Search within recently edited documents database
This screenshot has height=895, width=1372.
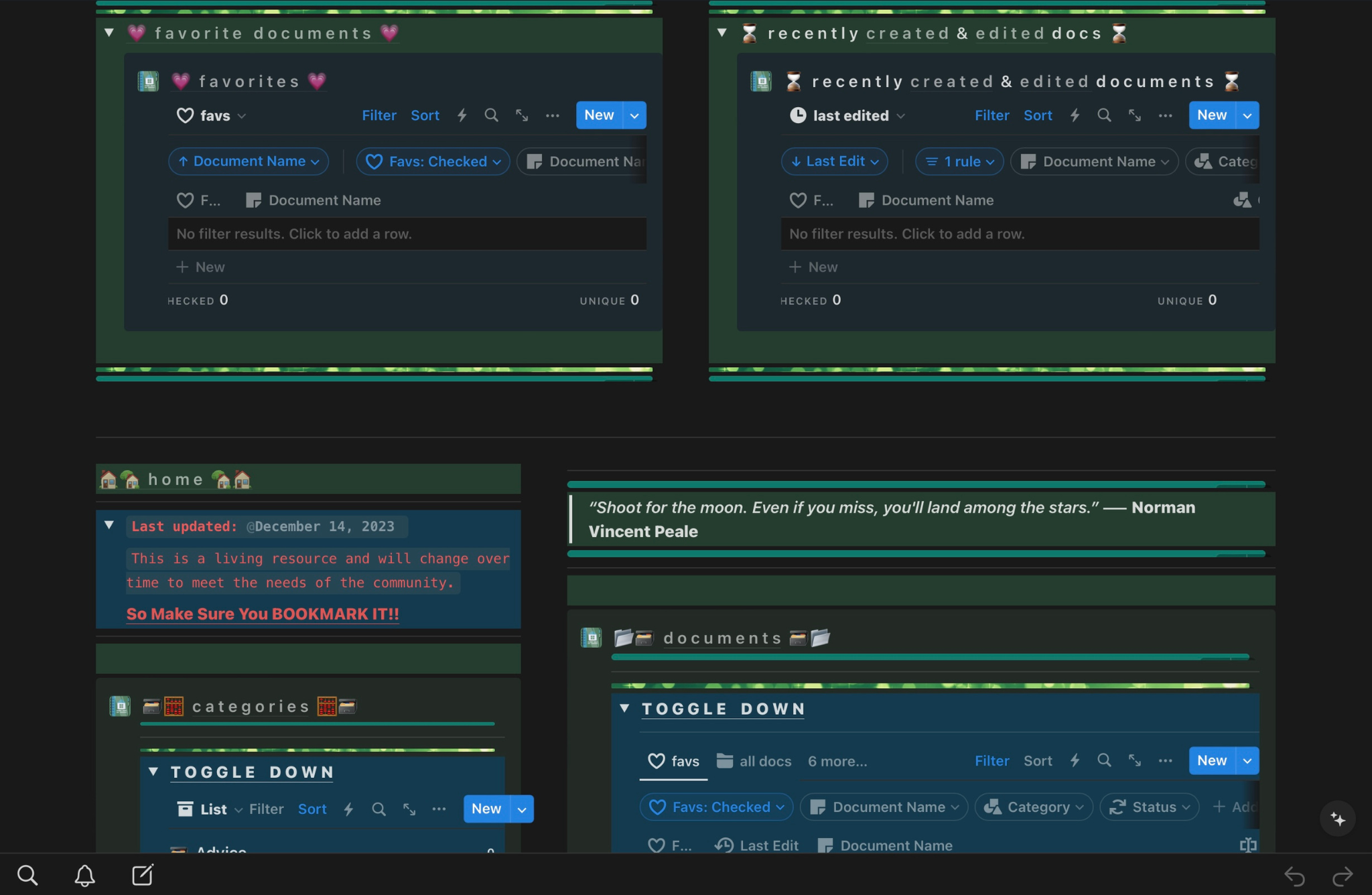pyautogui.click(x=1104, y=115)
